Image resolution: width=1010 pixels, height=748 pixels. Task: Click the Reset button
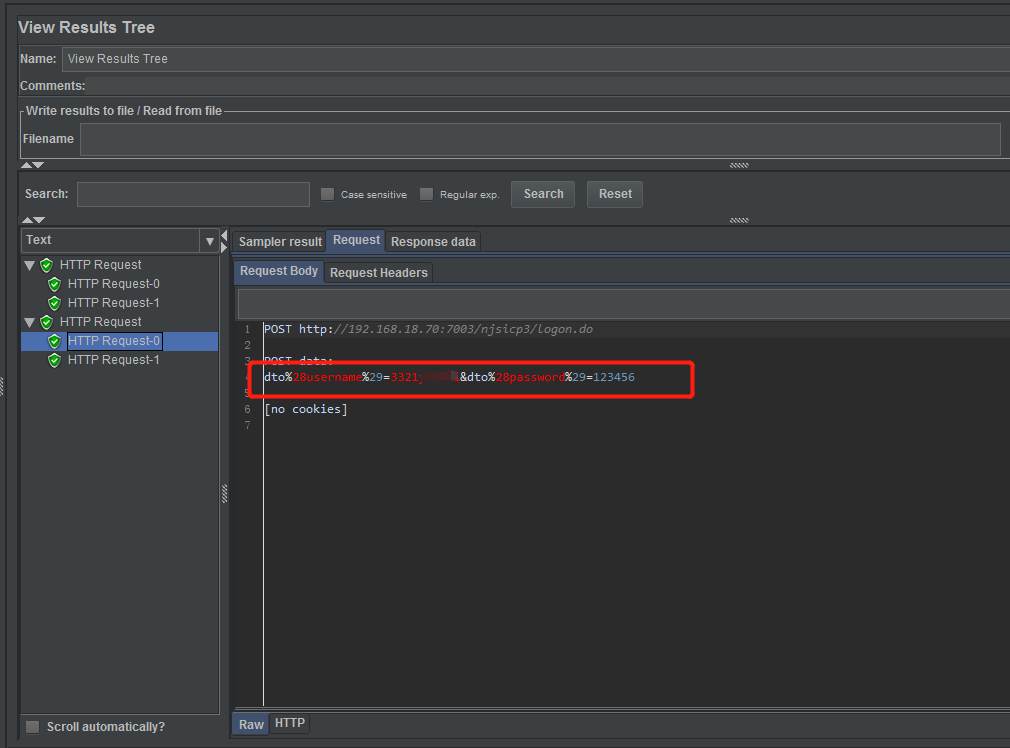(615, 194)
